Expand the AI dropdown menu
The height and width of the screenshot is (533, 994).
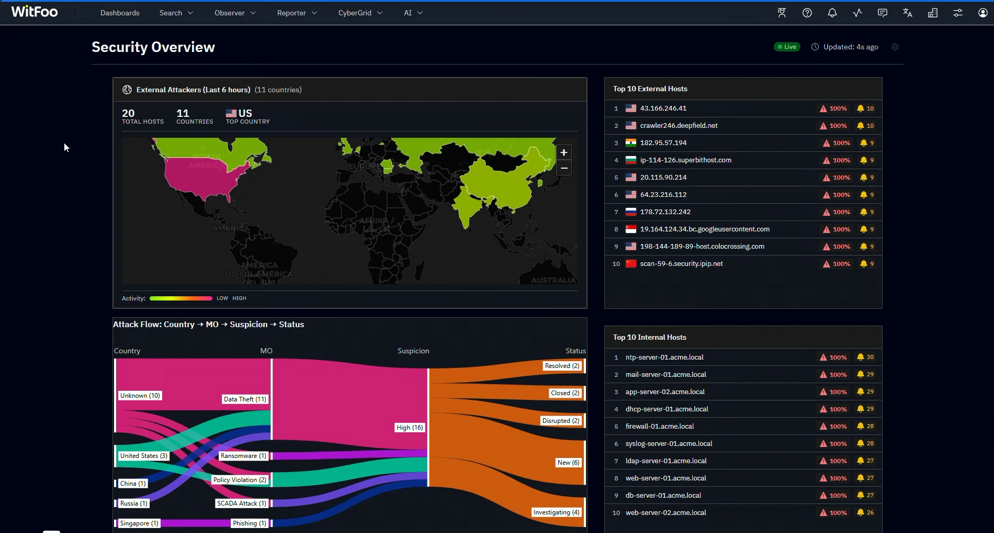coord(413,13)
